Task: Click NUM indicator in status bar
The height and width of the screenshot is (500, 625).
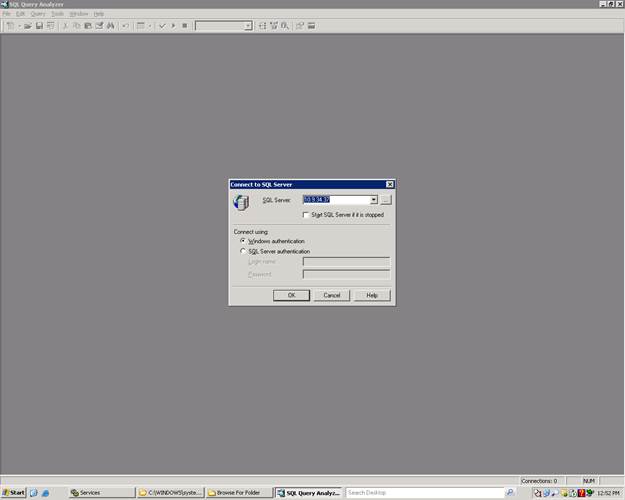Action: coord(589,481)
